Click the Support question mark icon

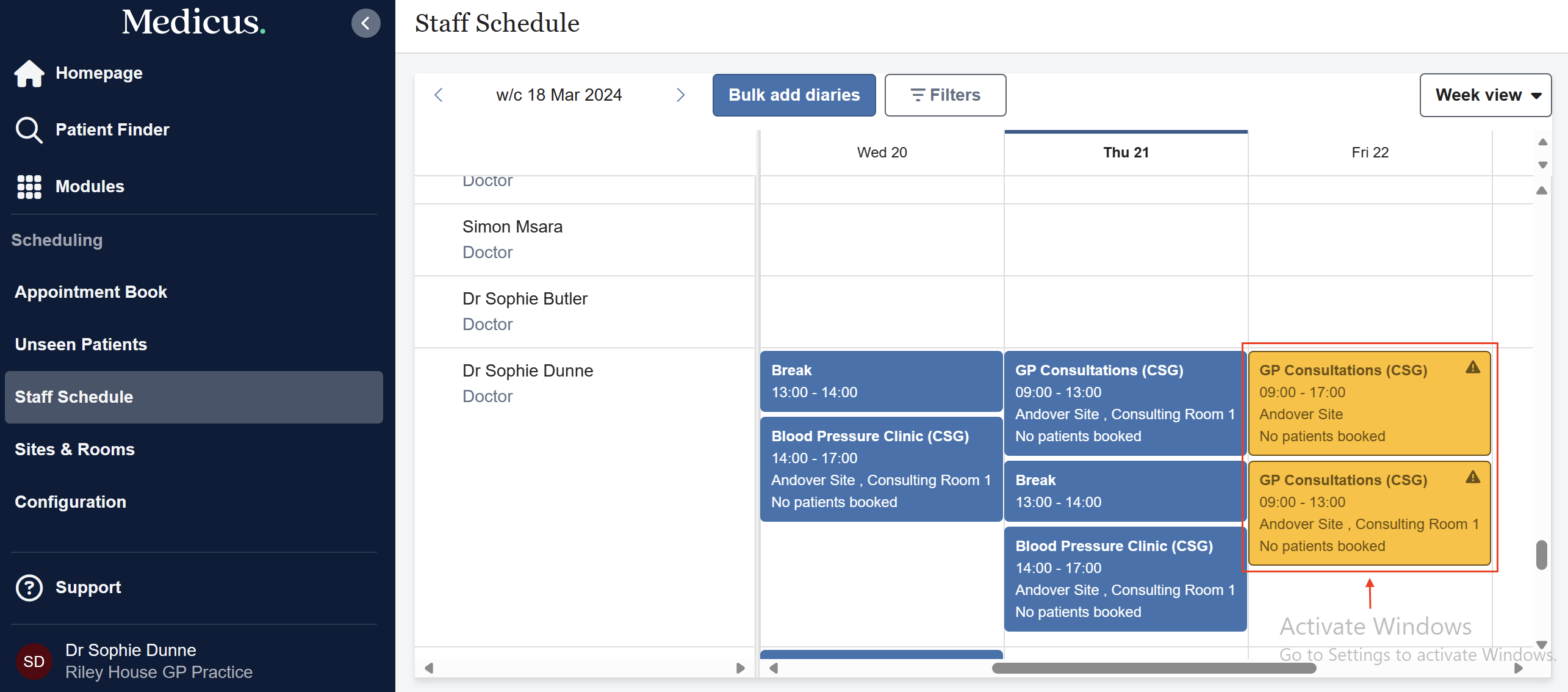click(29, 587)
